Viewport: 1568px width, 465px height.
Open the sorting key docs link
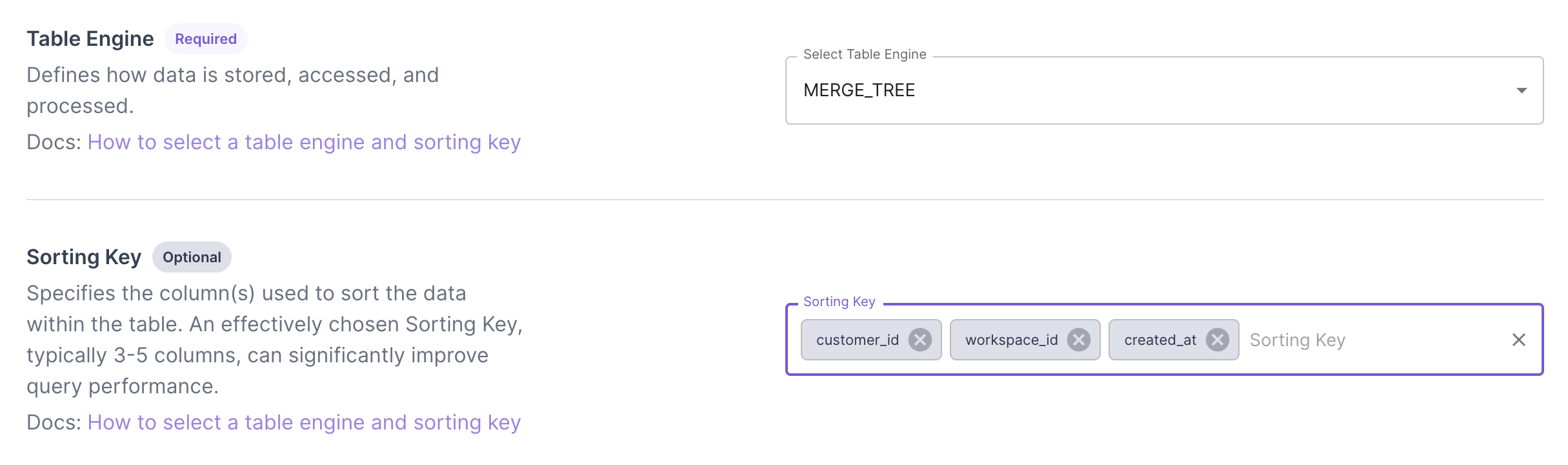(x=305, y=422)
